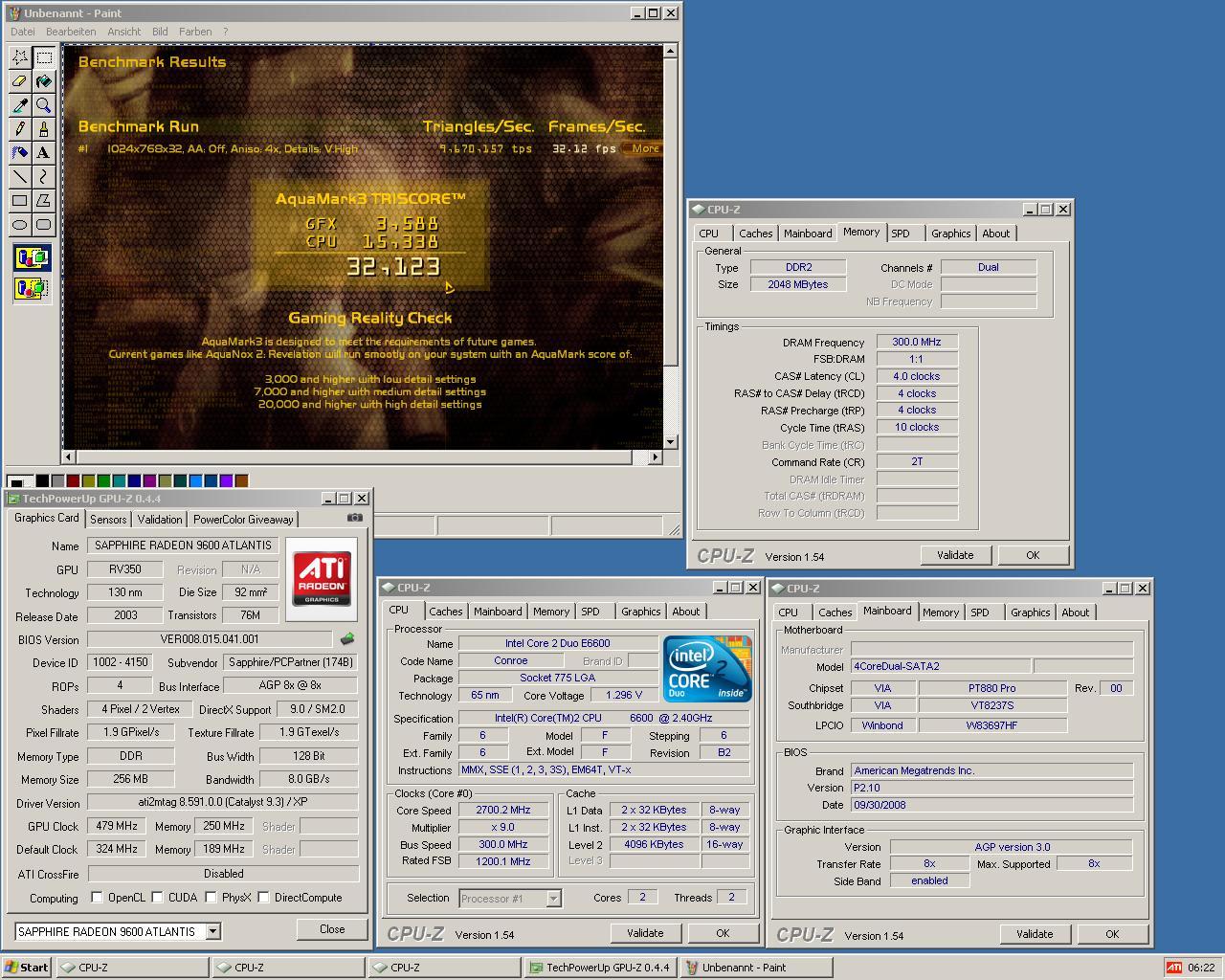1225x980 pixels.
Task: Enable the CUDA checkbox
Action: click(157, 898)
